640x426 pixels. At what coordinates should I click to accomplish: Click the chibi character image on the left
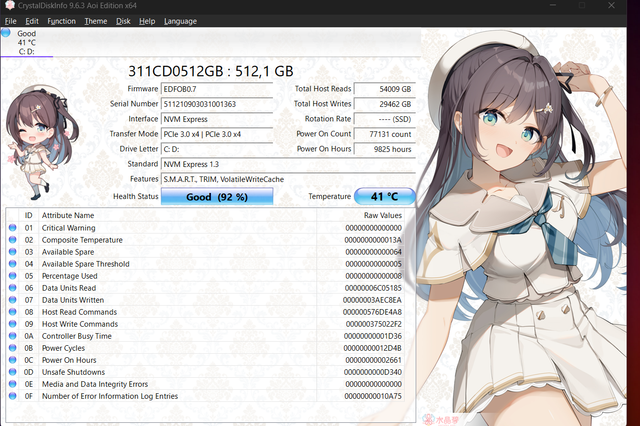click(x=40, y=143)
